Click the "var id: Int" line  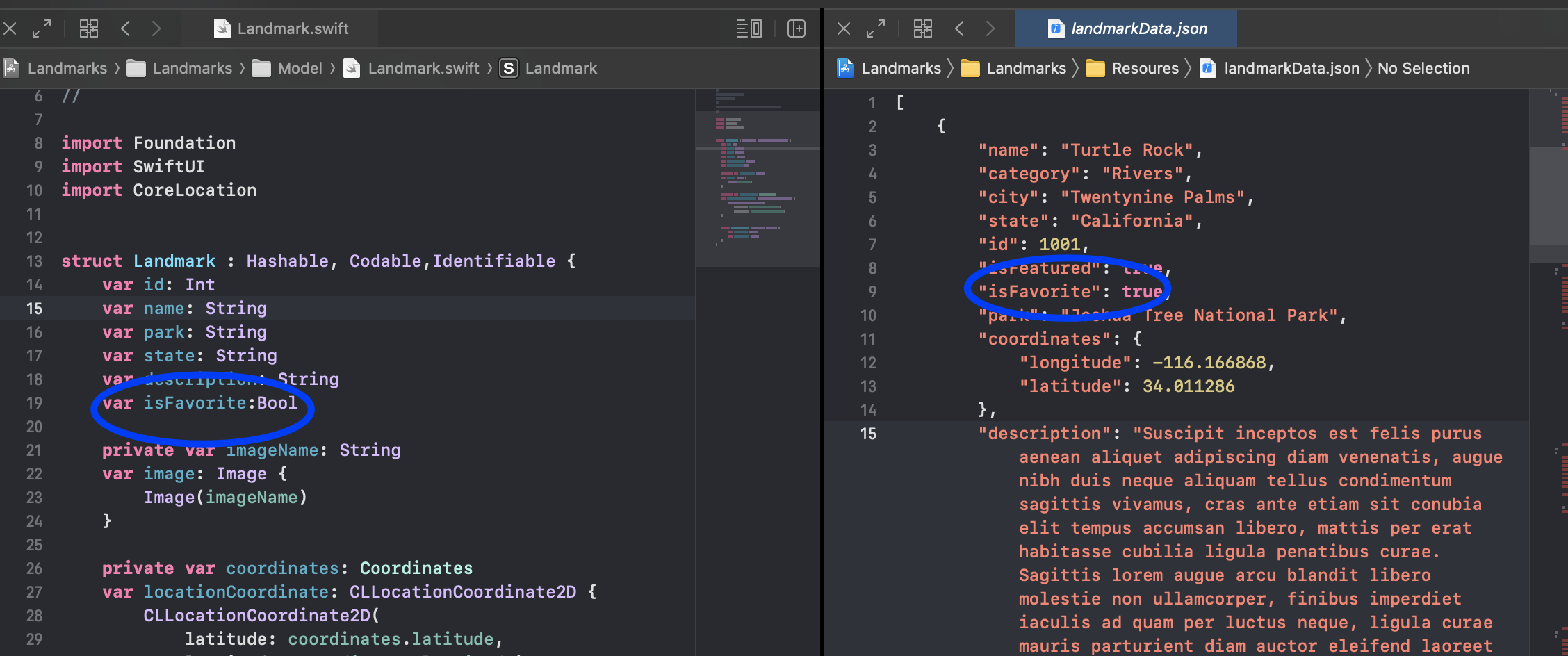[x=158, y=285]
